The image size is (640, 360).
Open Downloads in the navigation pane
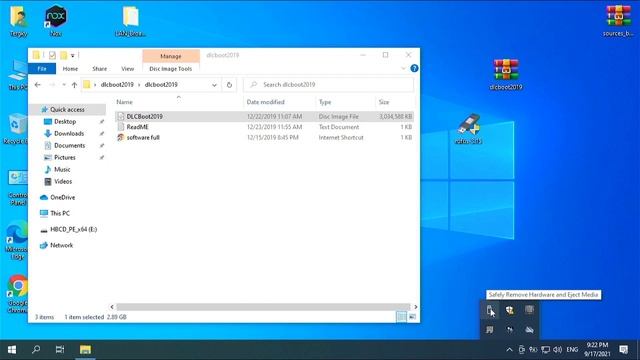coord(69,133)
